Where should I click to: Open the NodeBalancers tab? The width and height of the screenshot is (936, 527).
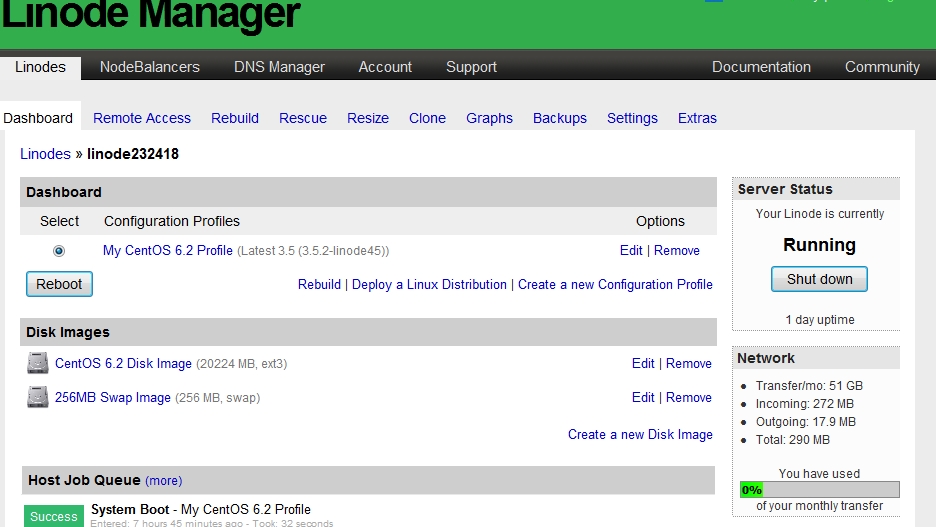[x=149, y=67]
